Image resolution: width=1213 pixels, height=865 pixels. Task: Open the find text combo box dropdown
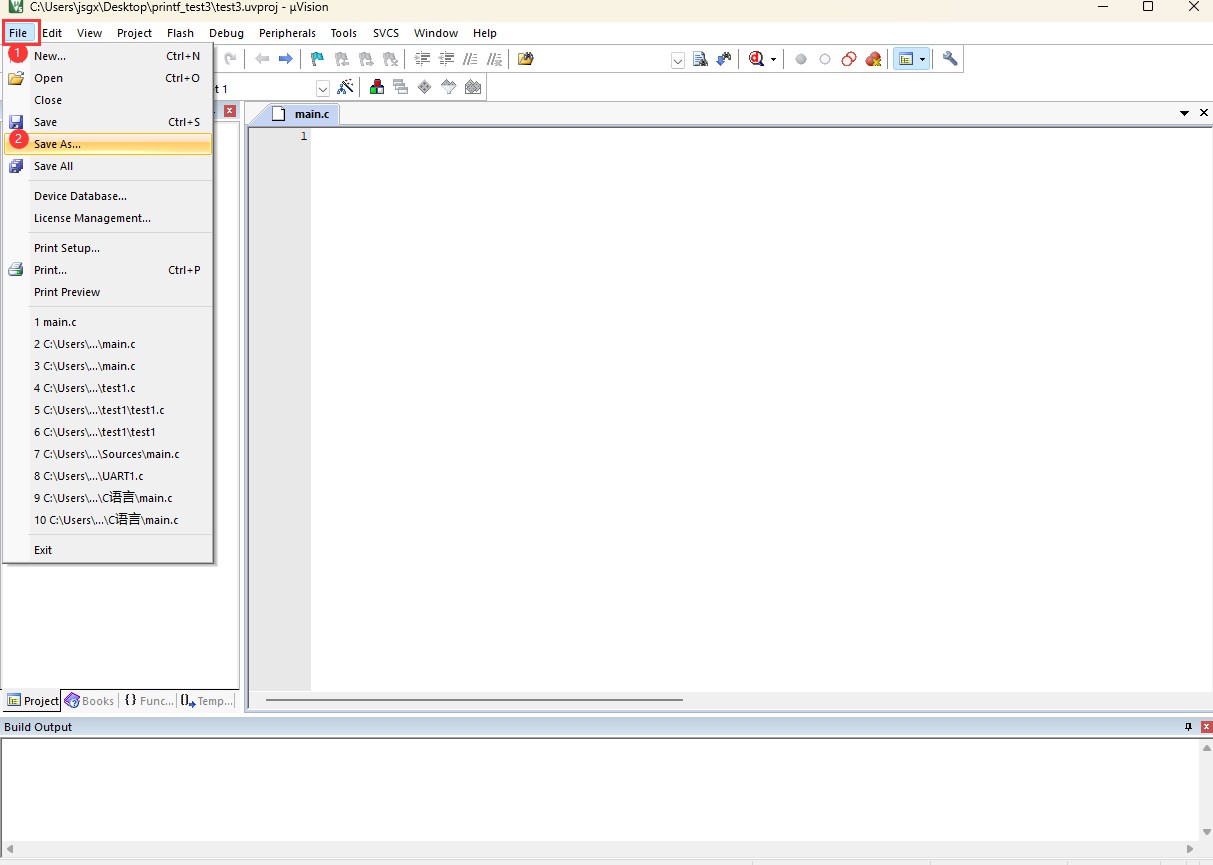pos(677,60)
